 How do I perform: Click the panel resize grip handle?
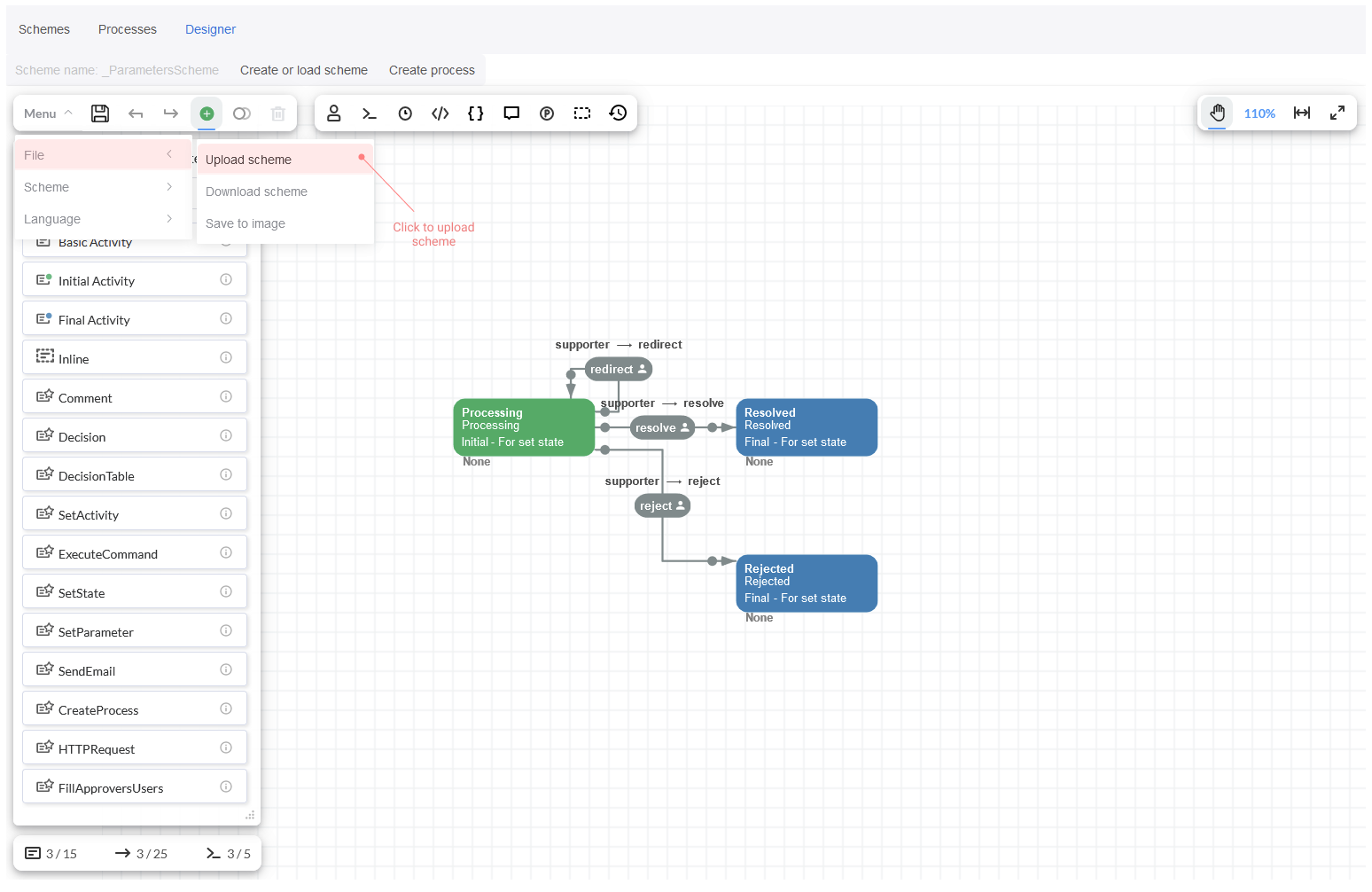coord(250,815)
